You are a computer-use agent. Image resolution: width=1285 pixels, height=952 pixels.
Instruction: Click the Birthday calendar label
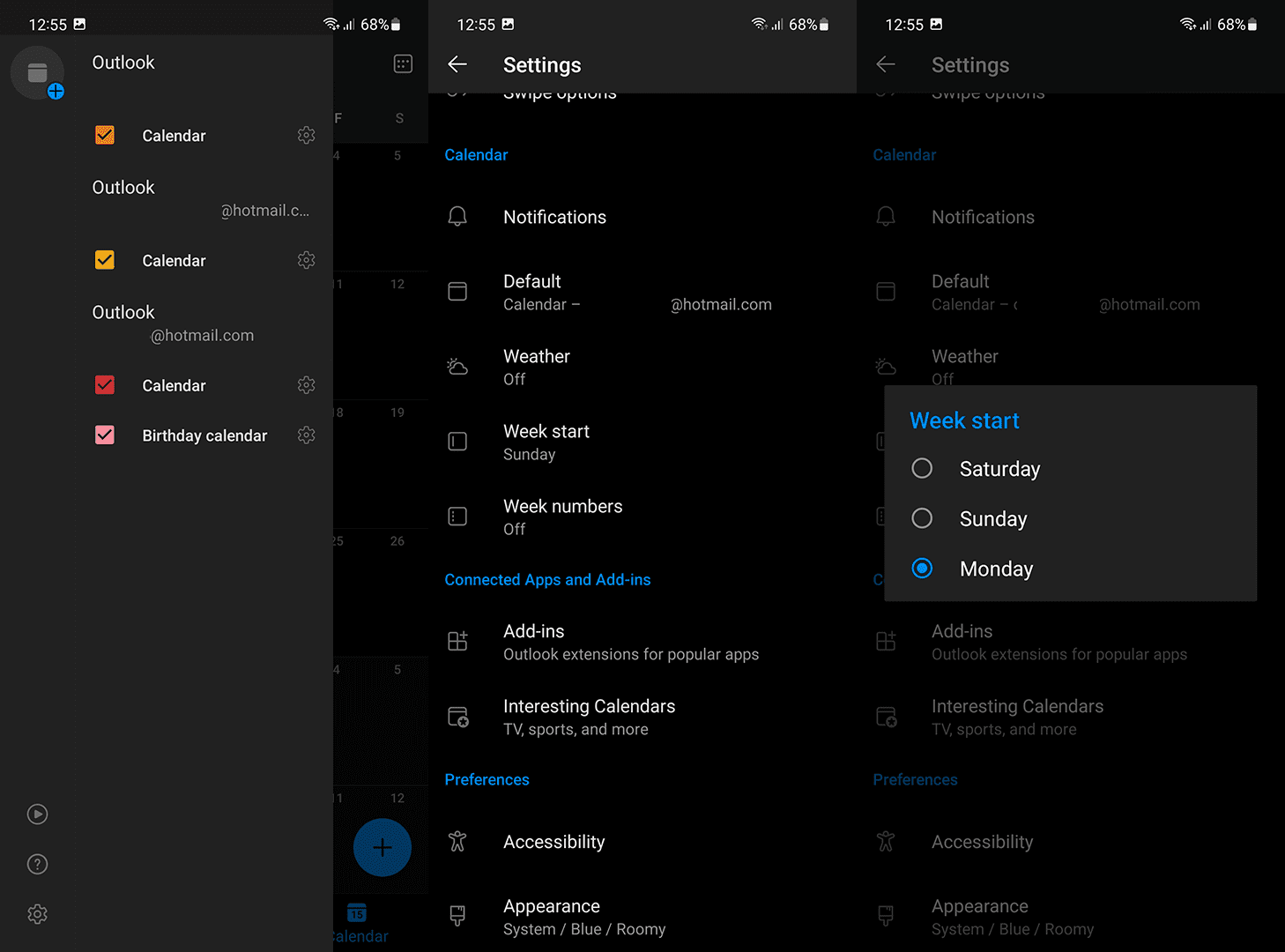point(204,435)
